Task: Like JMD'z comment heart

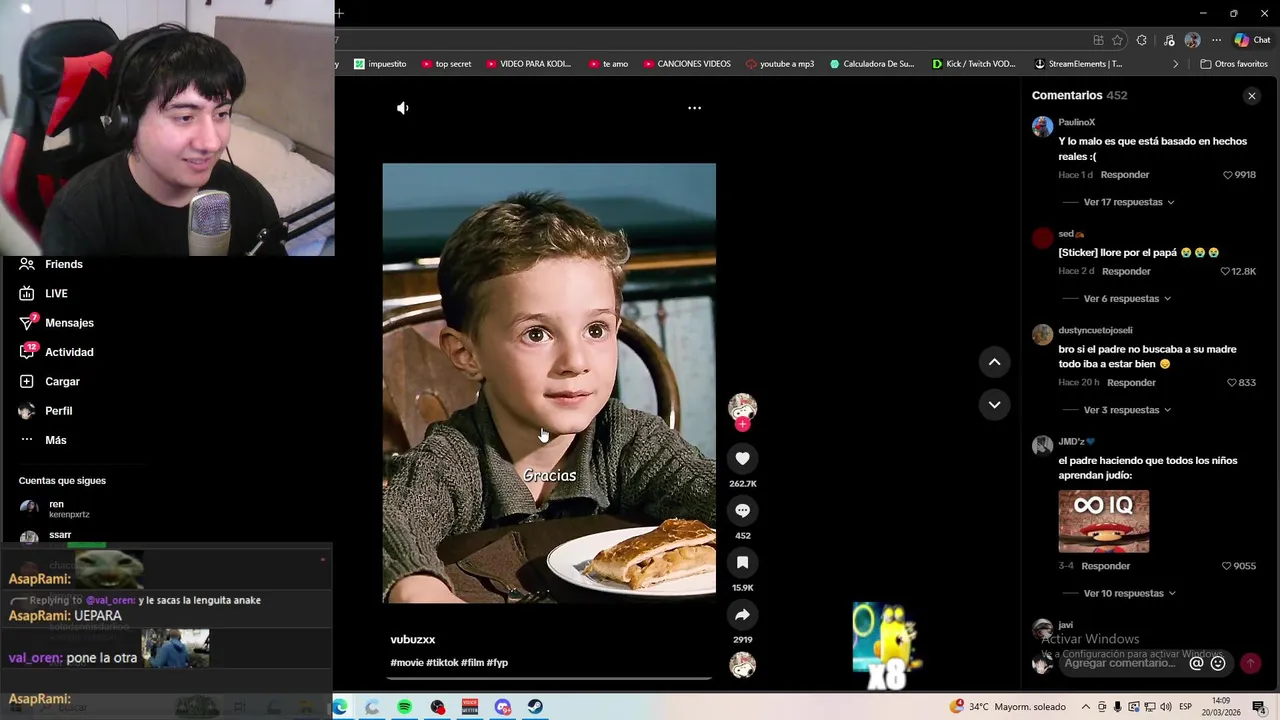Action: pos(1227,566)
